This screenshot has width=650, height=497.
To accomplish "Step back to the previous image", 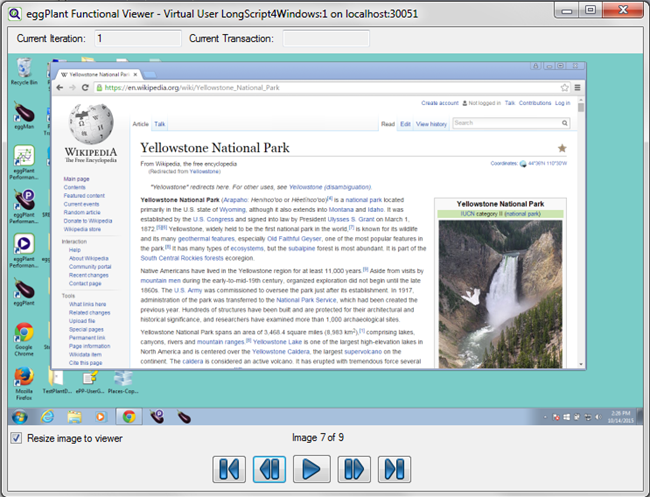I will point(269,467).
